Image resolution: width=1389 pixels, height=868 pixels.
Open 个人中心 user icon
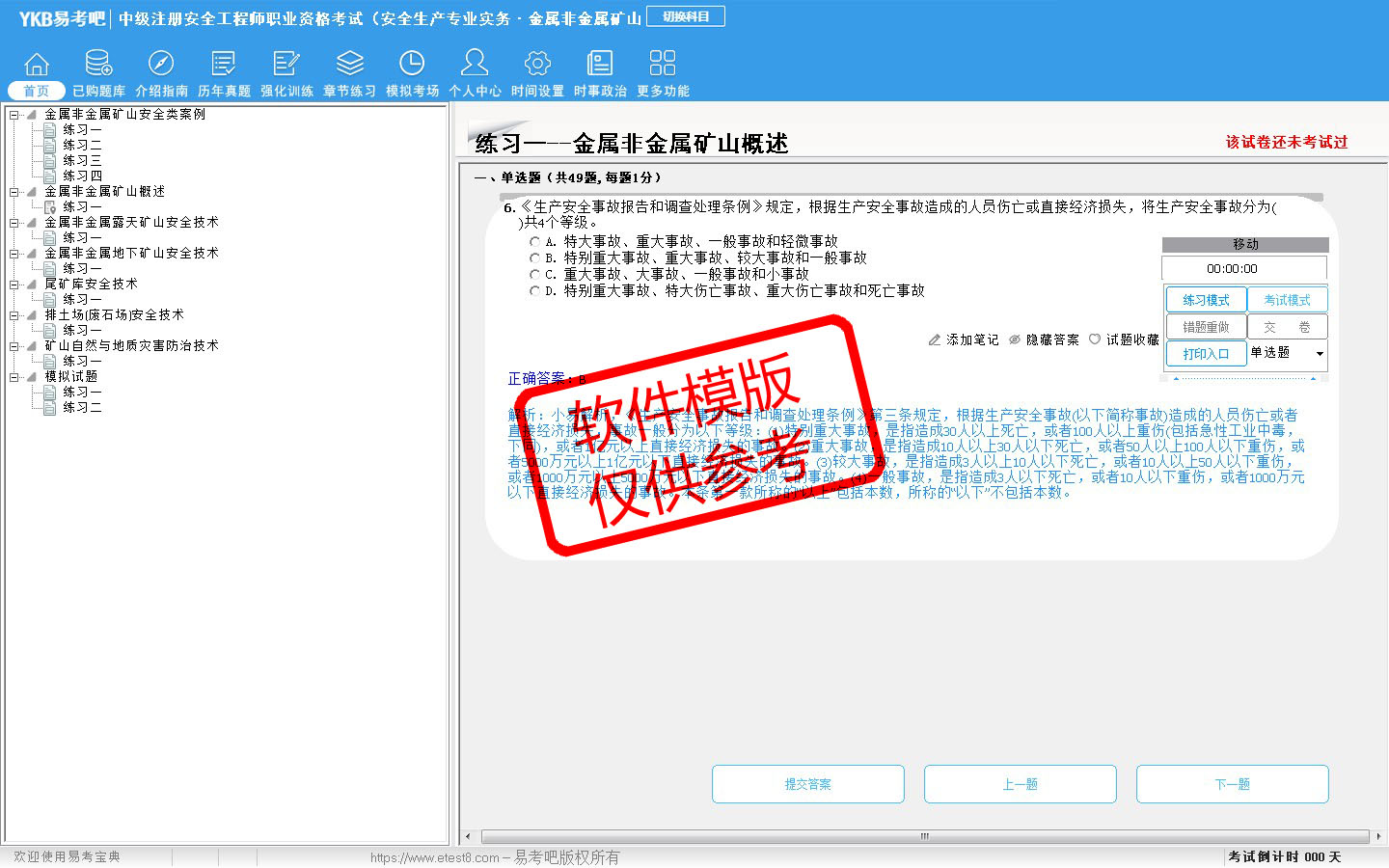coord(475,65)
